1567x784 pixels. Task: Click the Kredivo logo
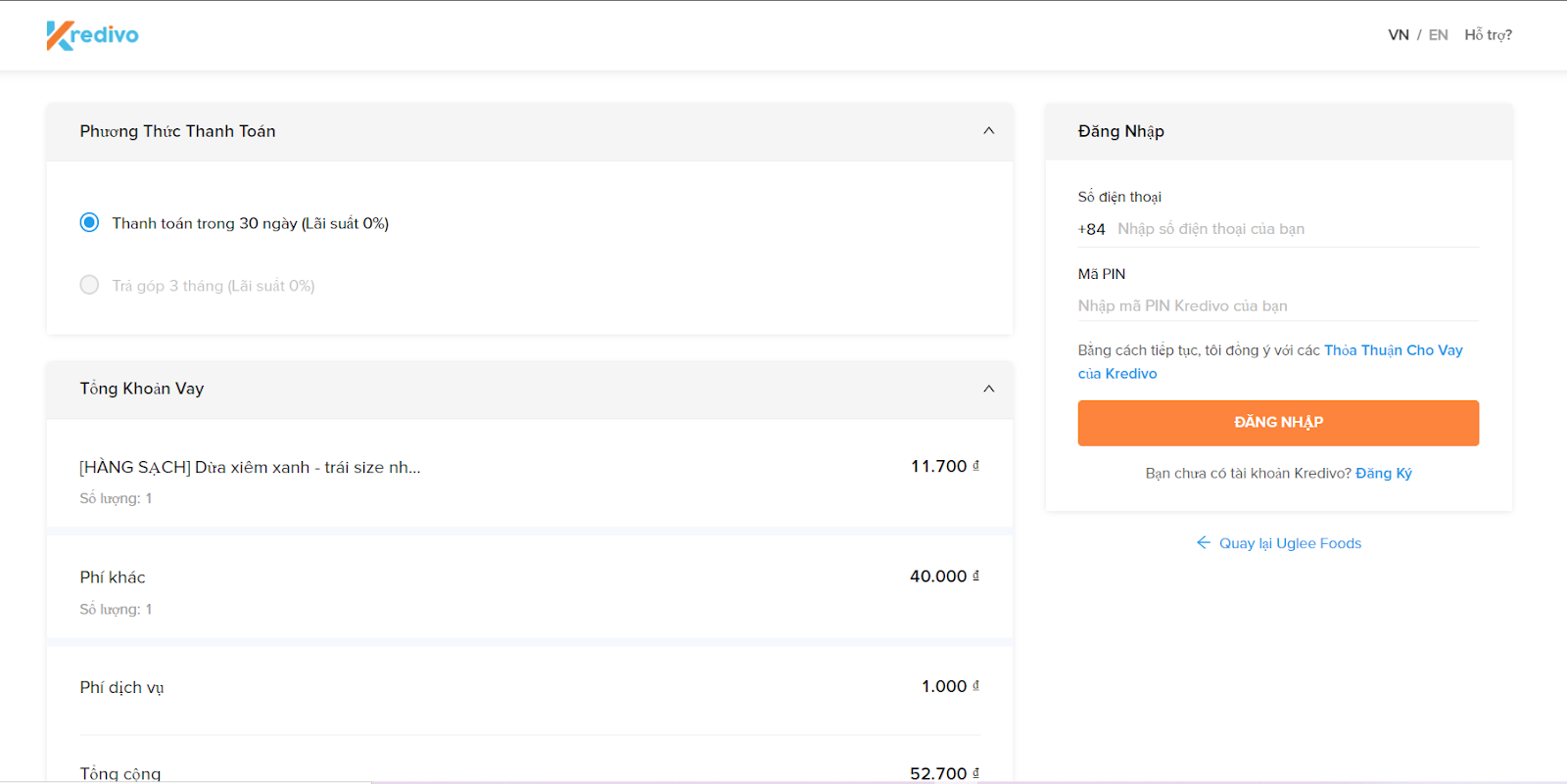[92, 35]
